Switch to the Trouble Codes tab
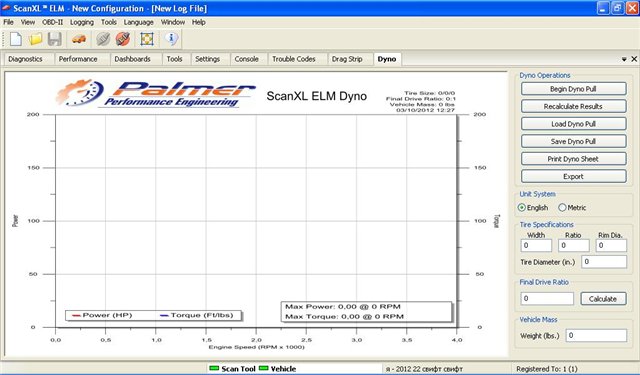 click(x=294, y=59)
